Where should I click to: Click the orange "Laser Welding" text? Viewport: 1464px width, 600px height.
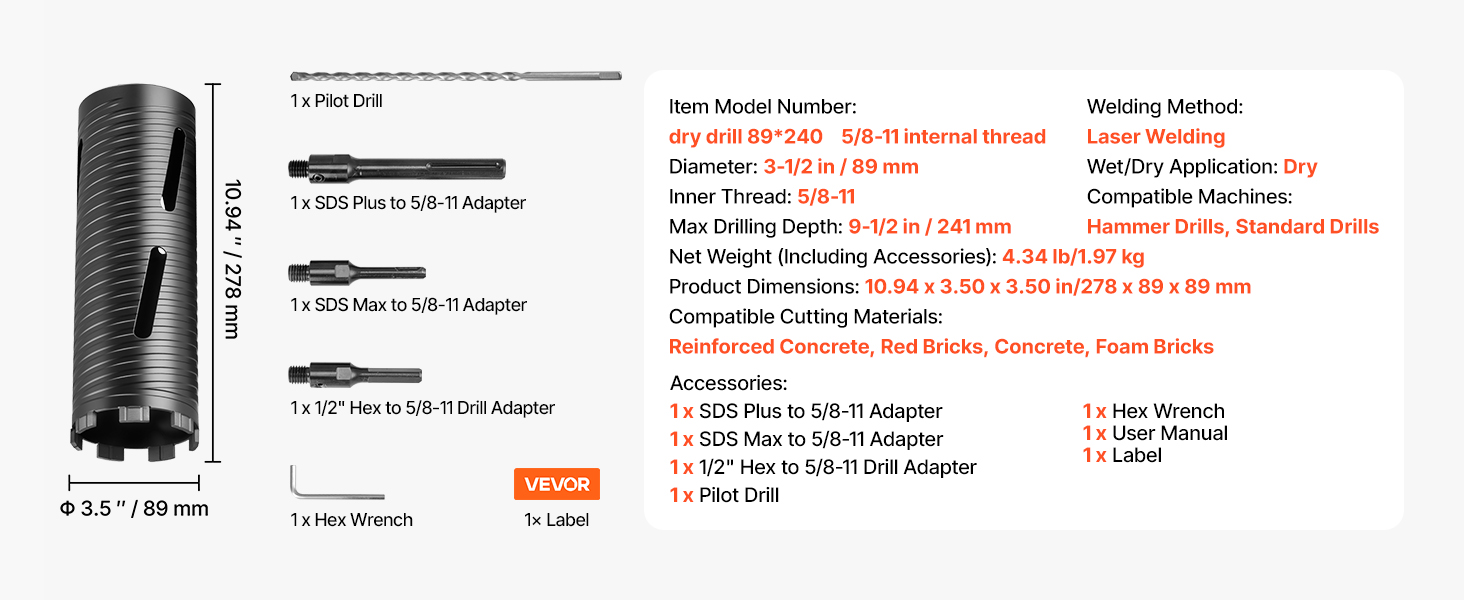(x=1156, y=137)
